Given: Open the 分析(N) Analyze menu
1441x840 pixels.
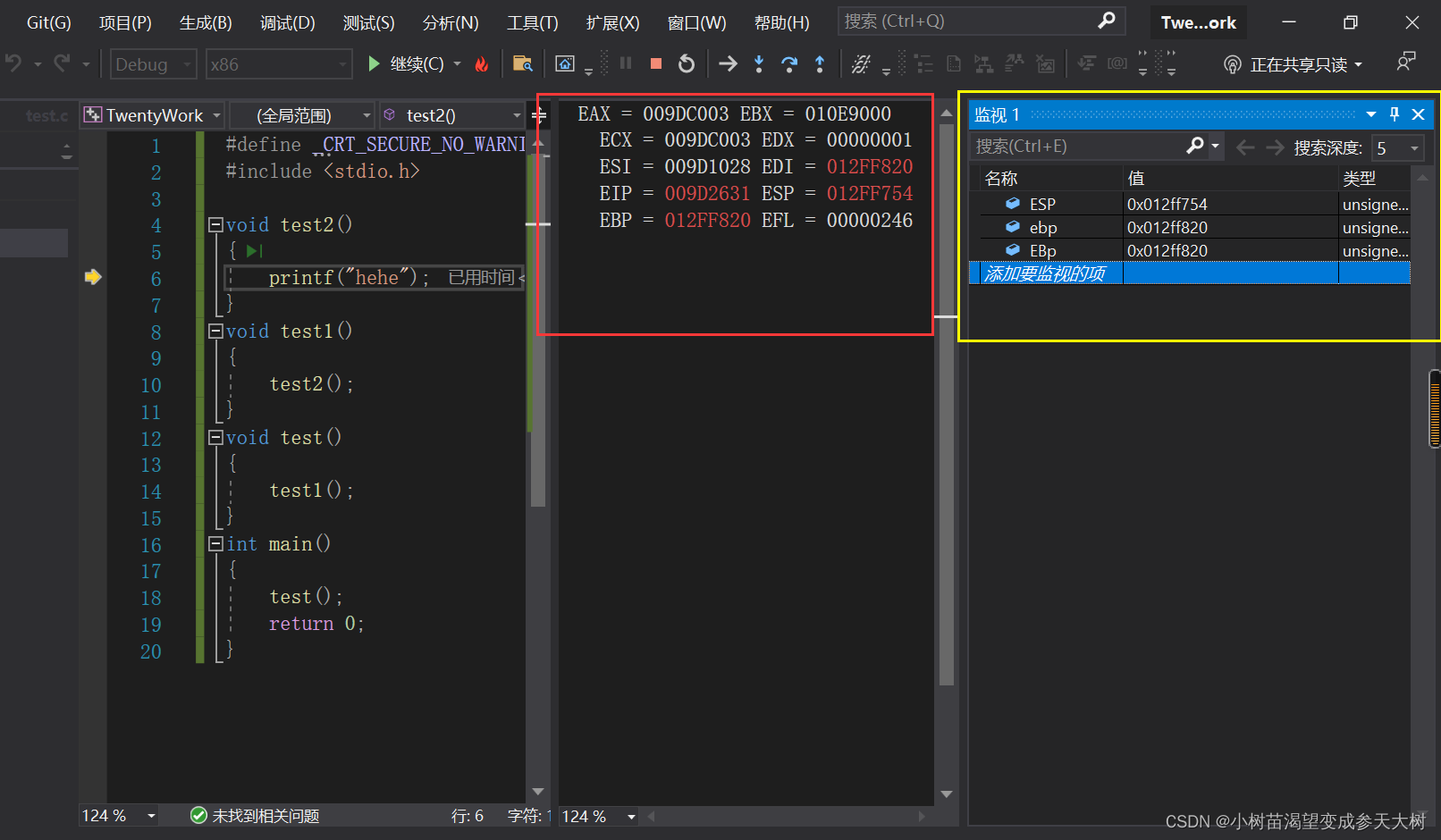Looking at the screenshot, I should click(x=451, y=22).
